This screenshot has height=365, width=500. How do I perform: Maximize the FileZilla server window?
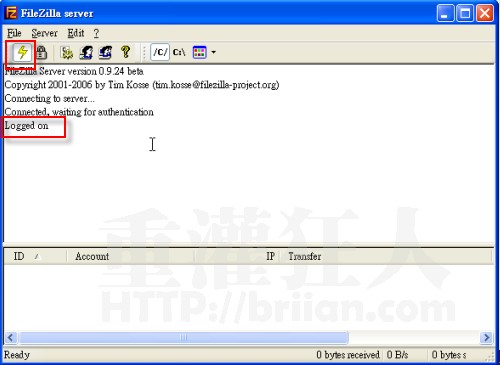point(465,14)
